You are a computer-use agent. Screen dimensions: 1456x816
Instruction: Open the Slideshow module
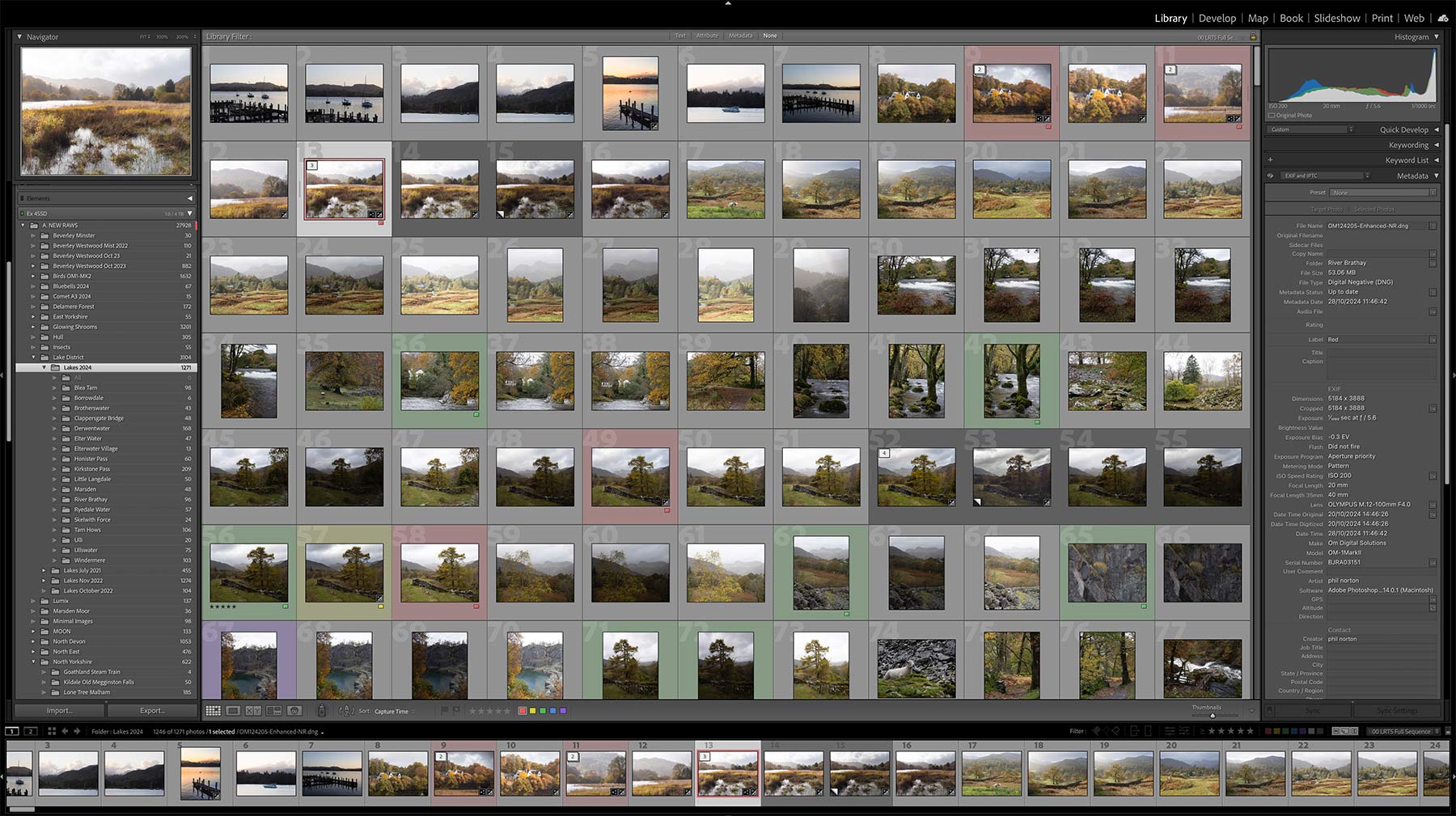(1336, 18)
